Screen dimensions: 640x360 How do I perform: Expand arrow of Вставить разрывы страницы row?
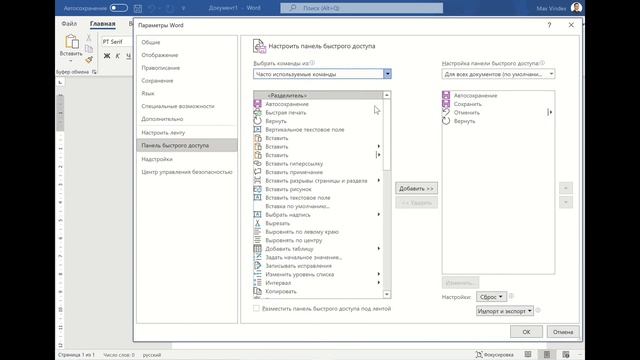tap(379, 180)
